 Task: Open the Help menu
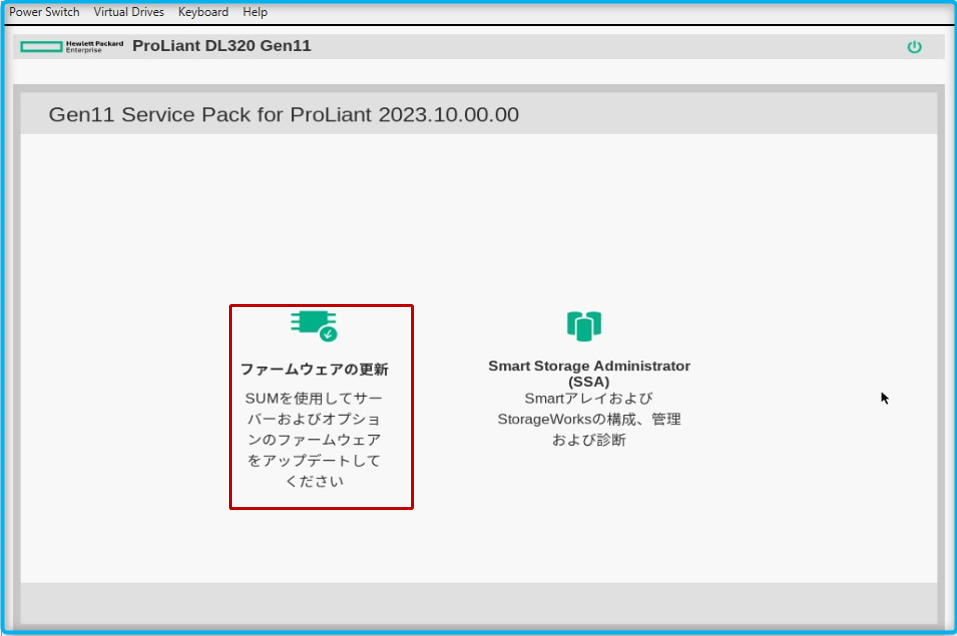click(x=255, y=12)
